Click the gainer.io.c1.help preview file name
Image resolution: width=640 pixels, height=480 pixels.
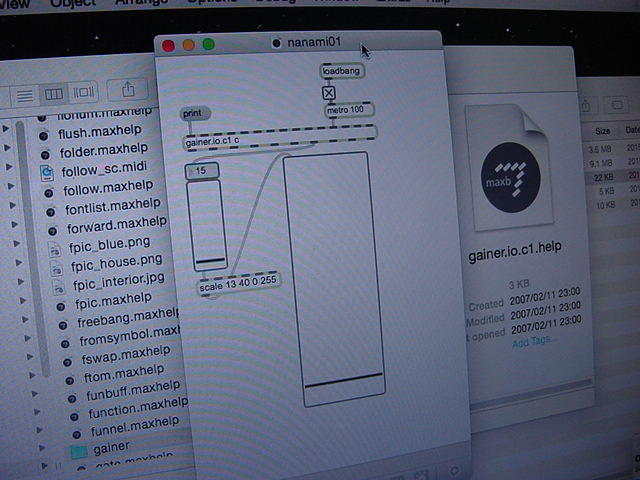(515, 250)
